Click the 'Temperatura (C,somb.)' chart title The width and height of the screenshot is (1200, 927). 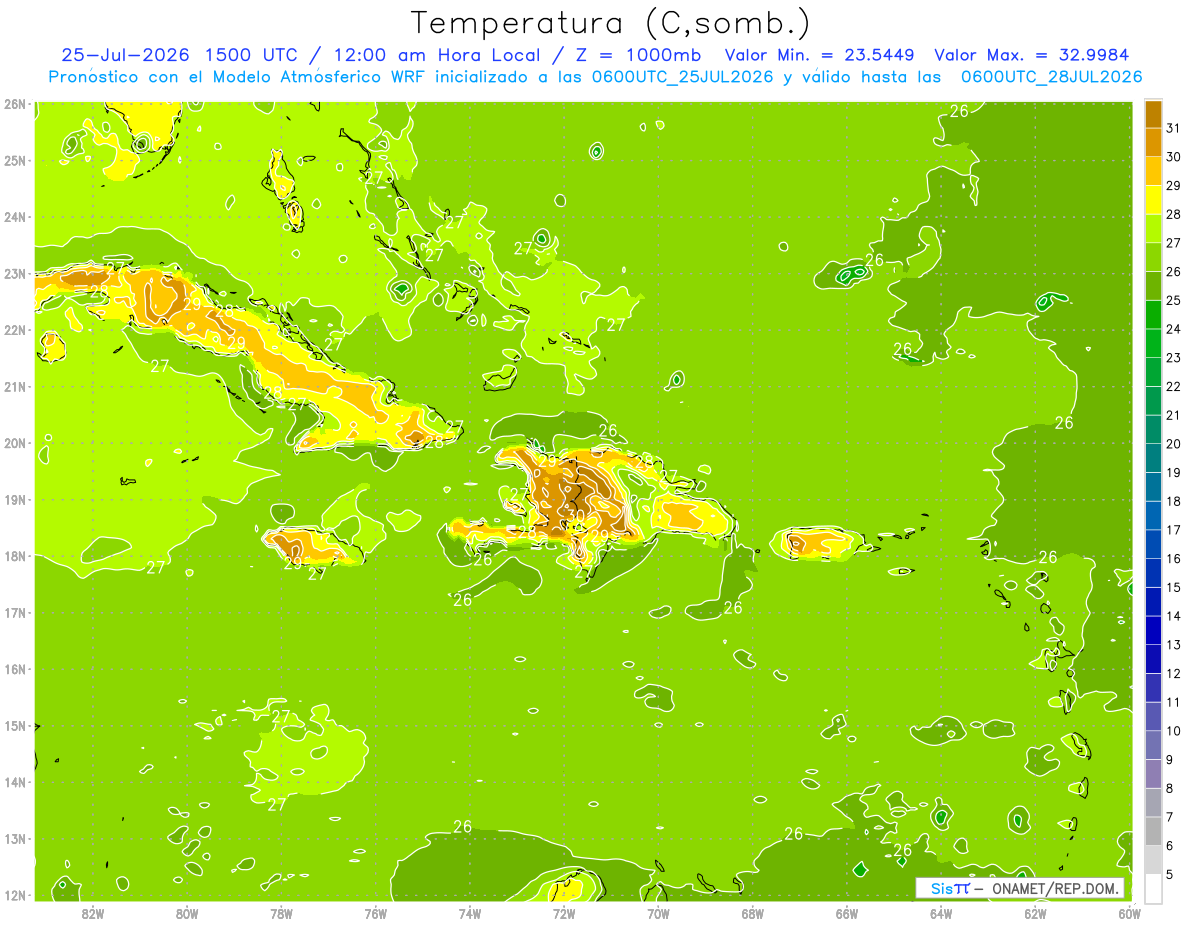pos(611,23)
